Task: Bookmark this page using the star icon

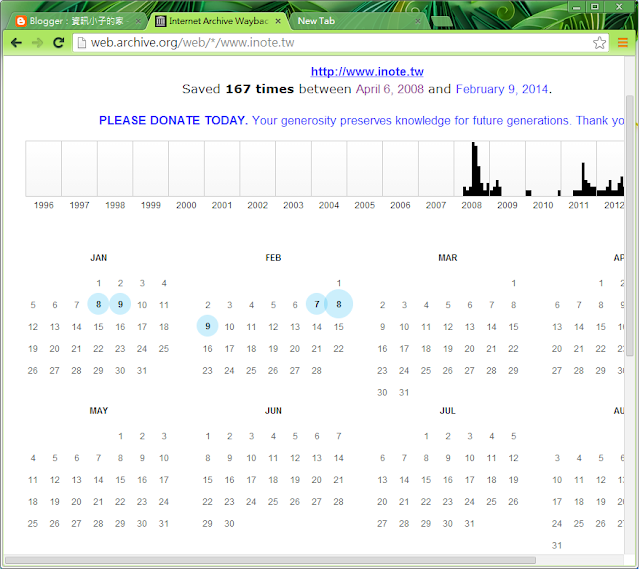Action: 599,42
